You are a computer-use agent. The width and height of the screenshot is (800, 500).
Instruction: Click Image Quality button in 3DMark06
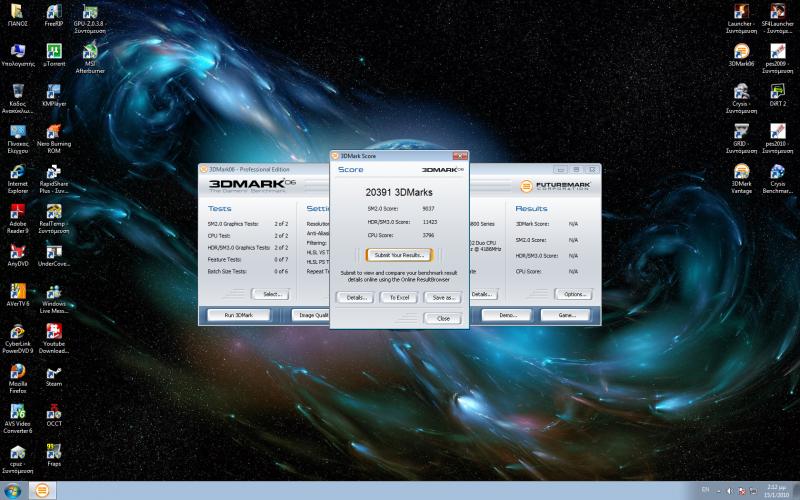[x=311, y=315]
